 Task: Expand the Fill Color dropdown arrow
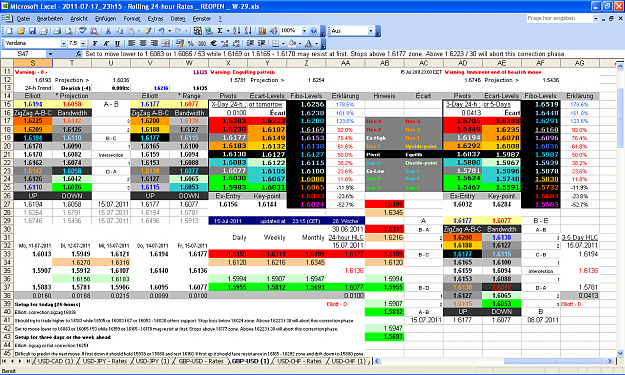(300, 43)
